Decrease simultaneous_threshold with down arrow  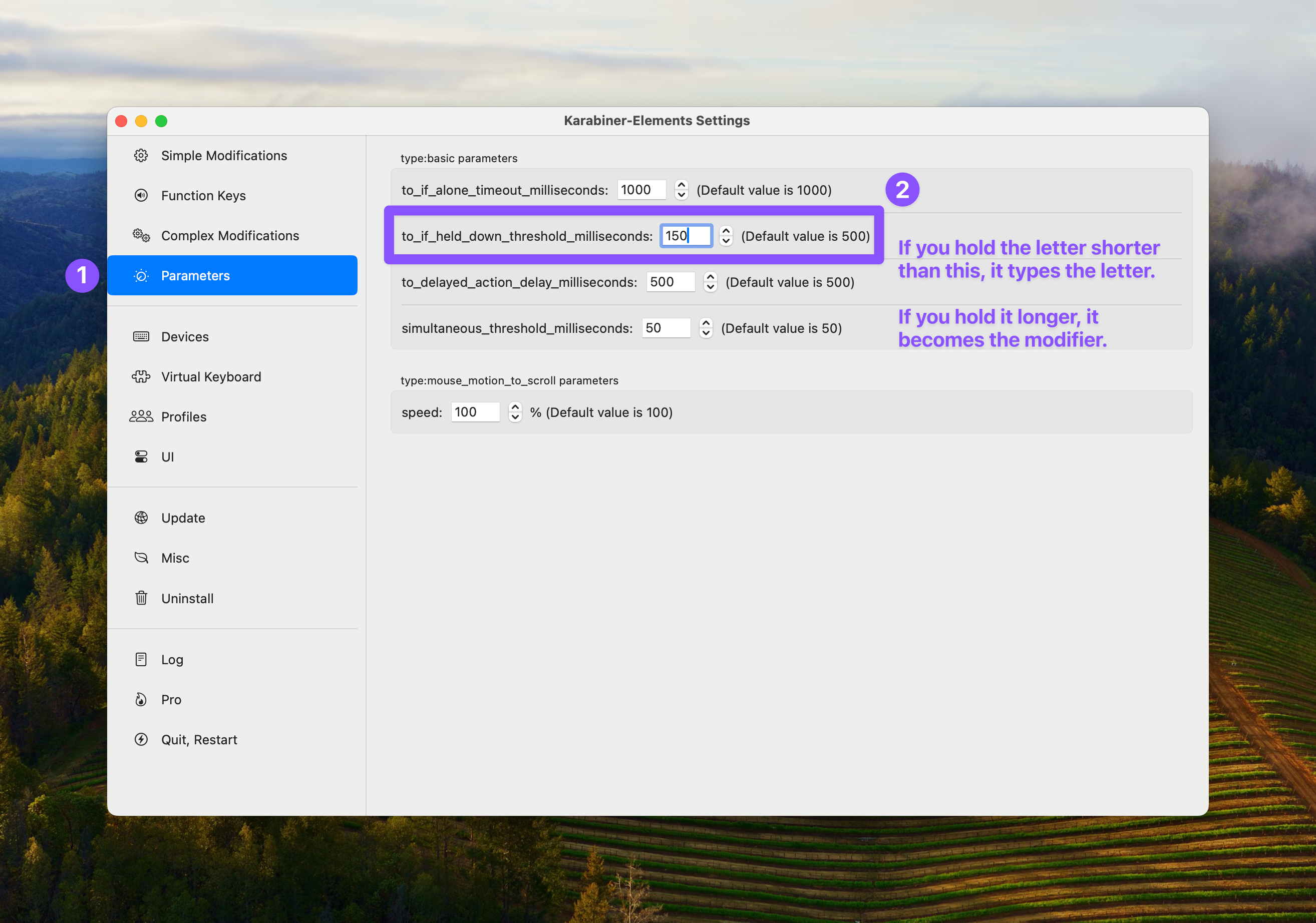706,333
